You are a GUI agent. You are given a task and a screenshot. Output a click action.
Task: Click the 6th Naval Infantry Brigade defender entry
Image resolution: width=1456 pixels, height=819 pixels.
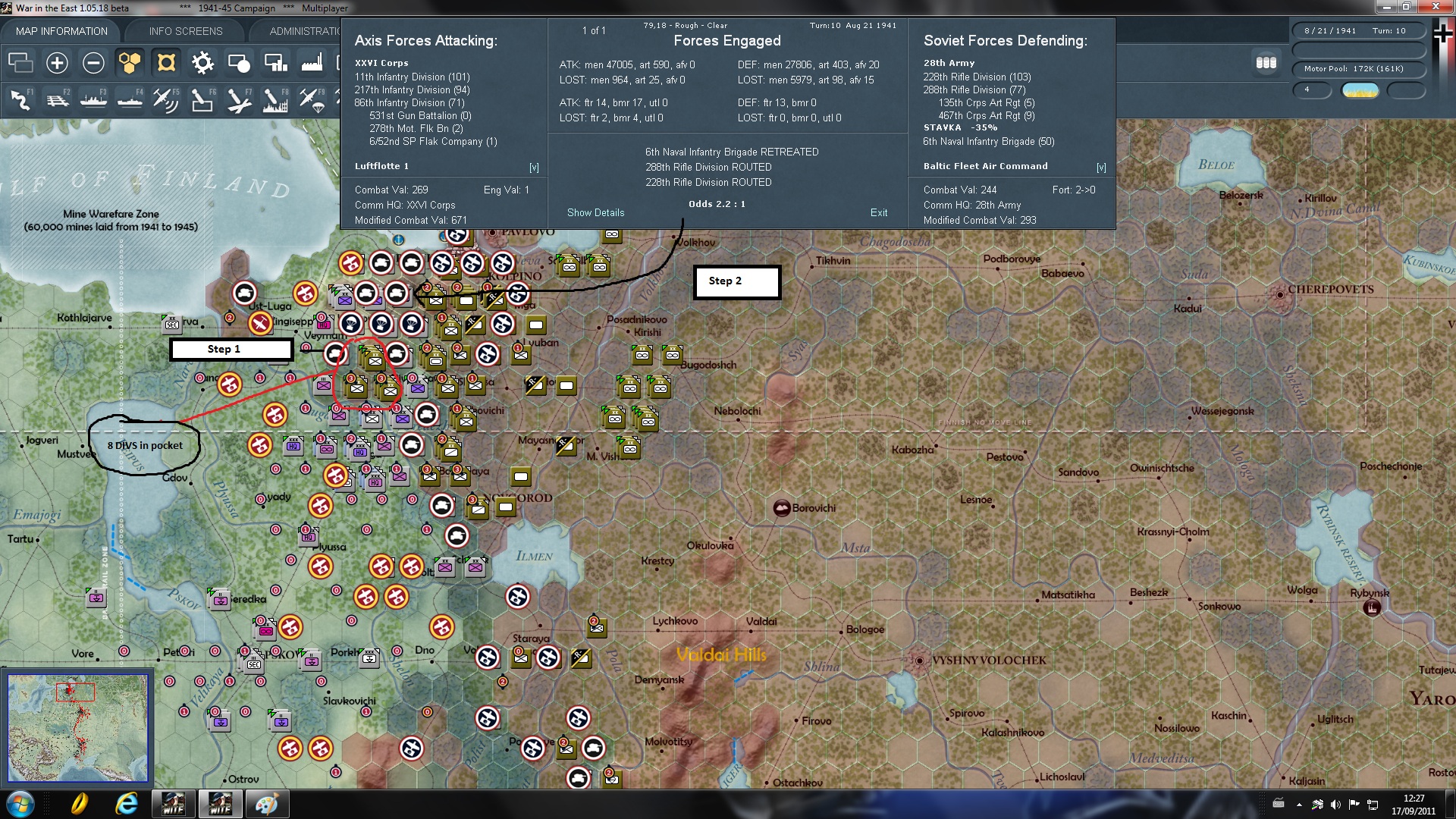[x=989, y=142]
